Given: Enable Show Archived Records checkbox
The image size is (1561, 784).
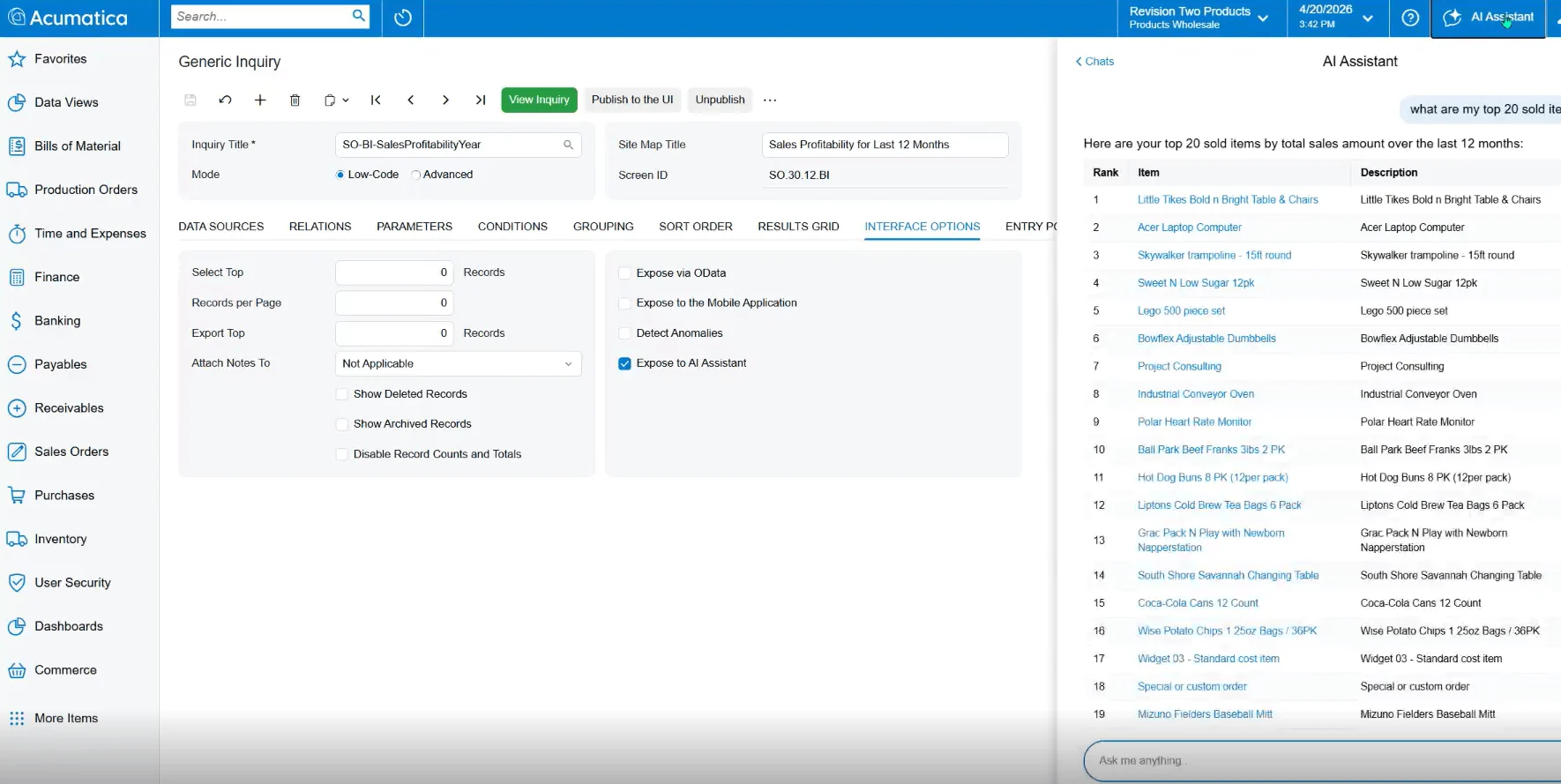Looking at the screenshot, I should [342, 424].
